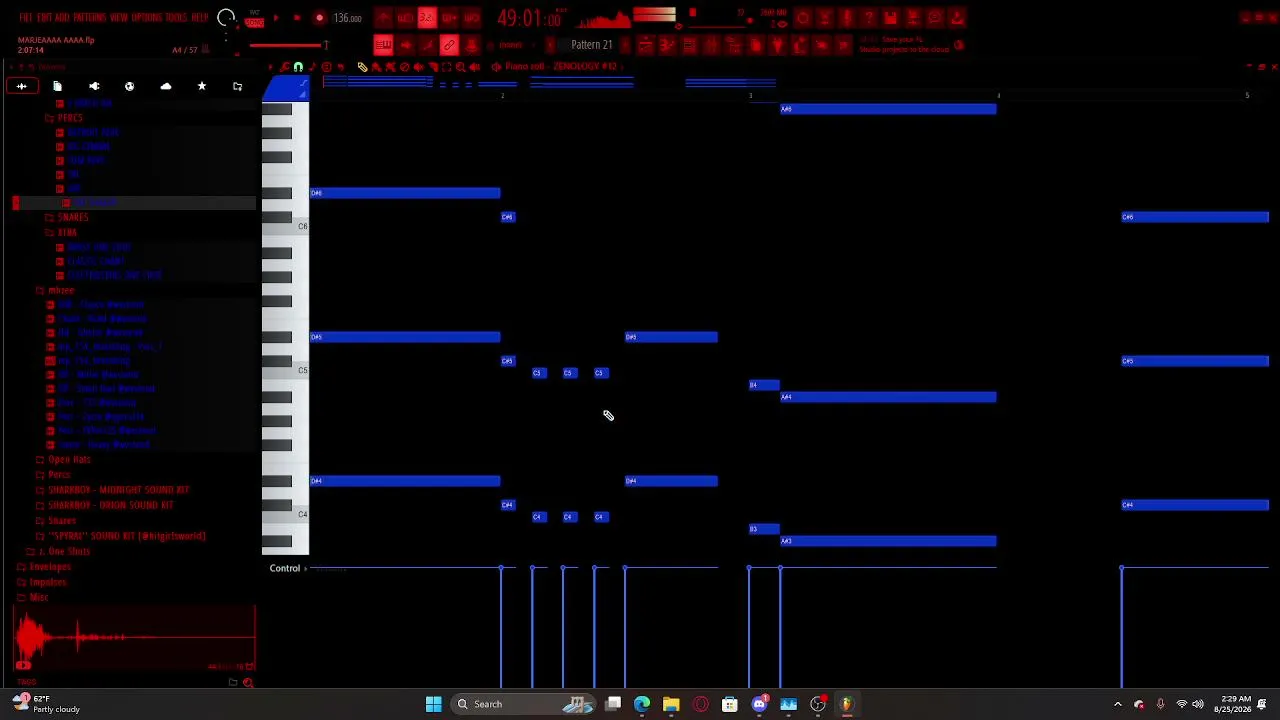Click the record button in the transport

tap(319, 18)
